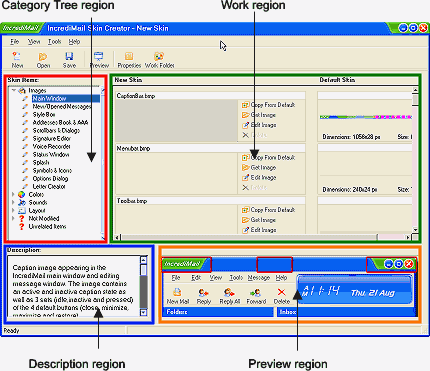The width and height of the screenshot is (430, 371).
Task: Select Splash tree item
Action: pos(41,163)
